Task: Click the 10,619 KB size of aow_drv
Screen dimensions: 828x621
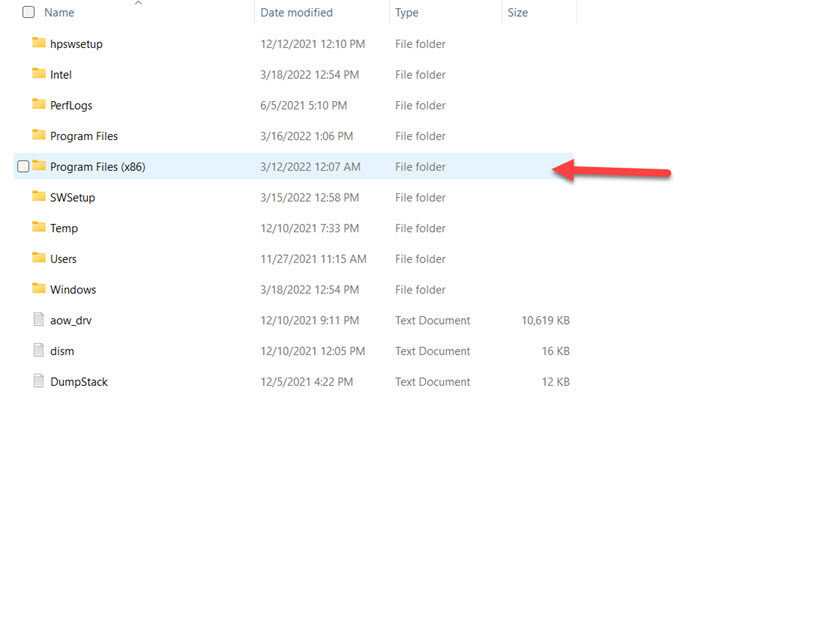Action: (545, 320)
